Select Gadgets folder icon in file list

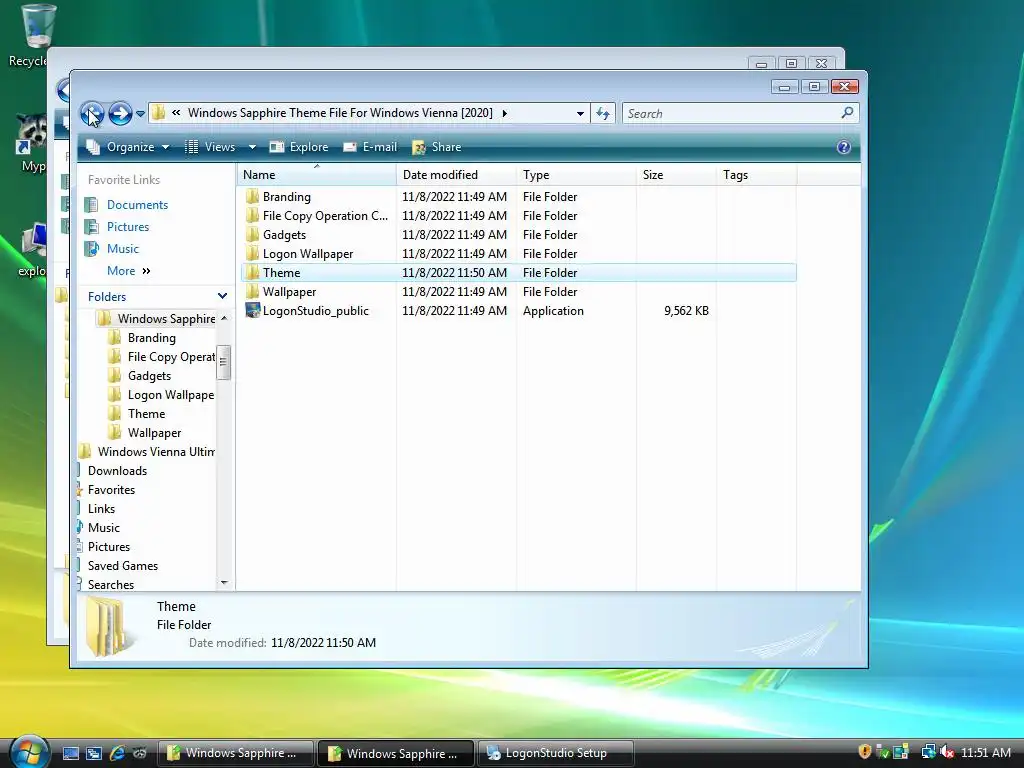point(253,234)
